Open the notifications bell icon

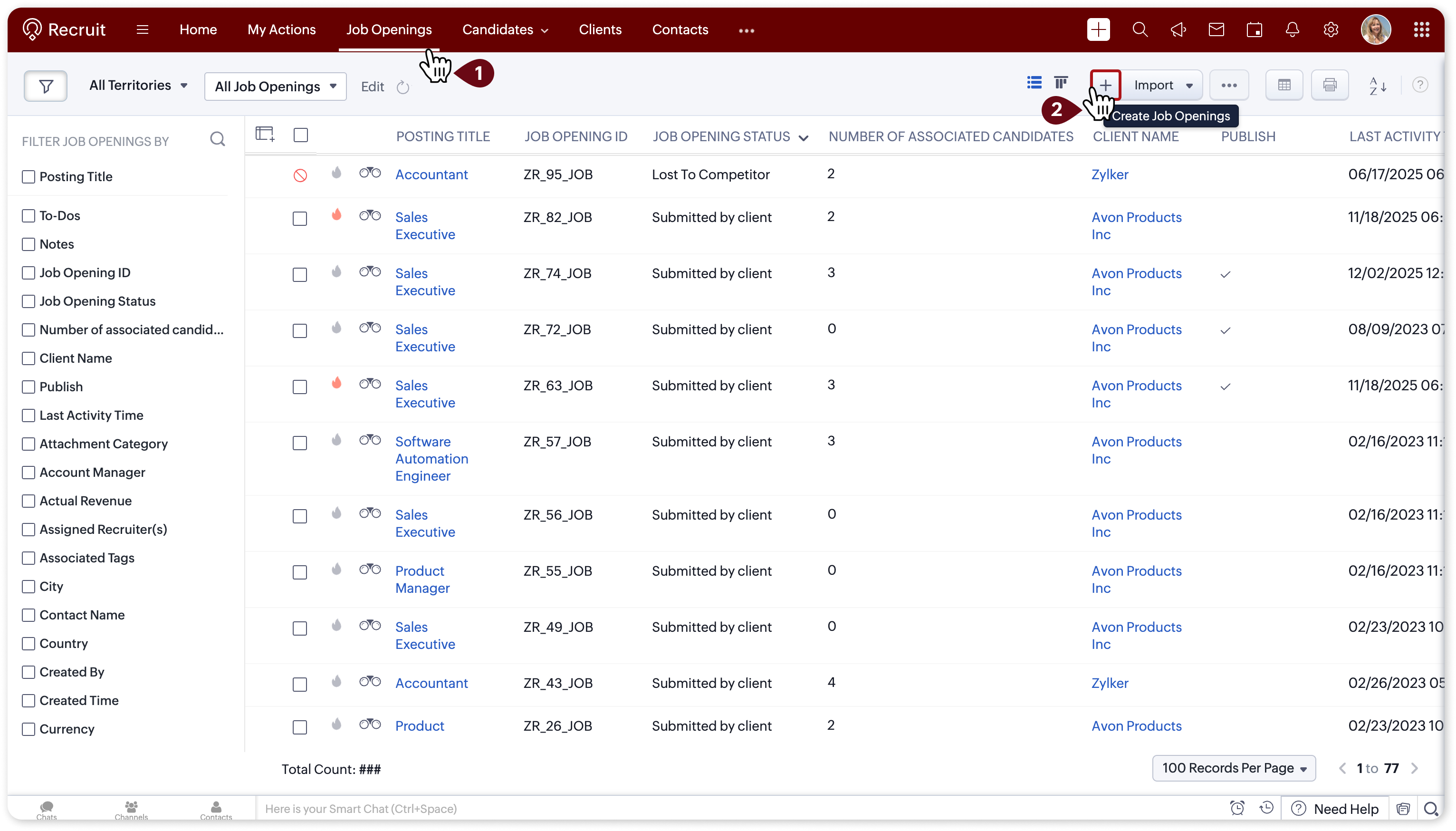coord(1293,29)
